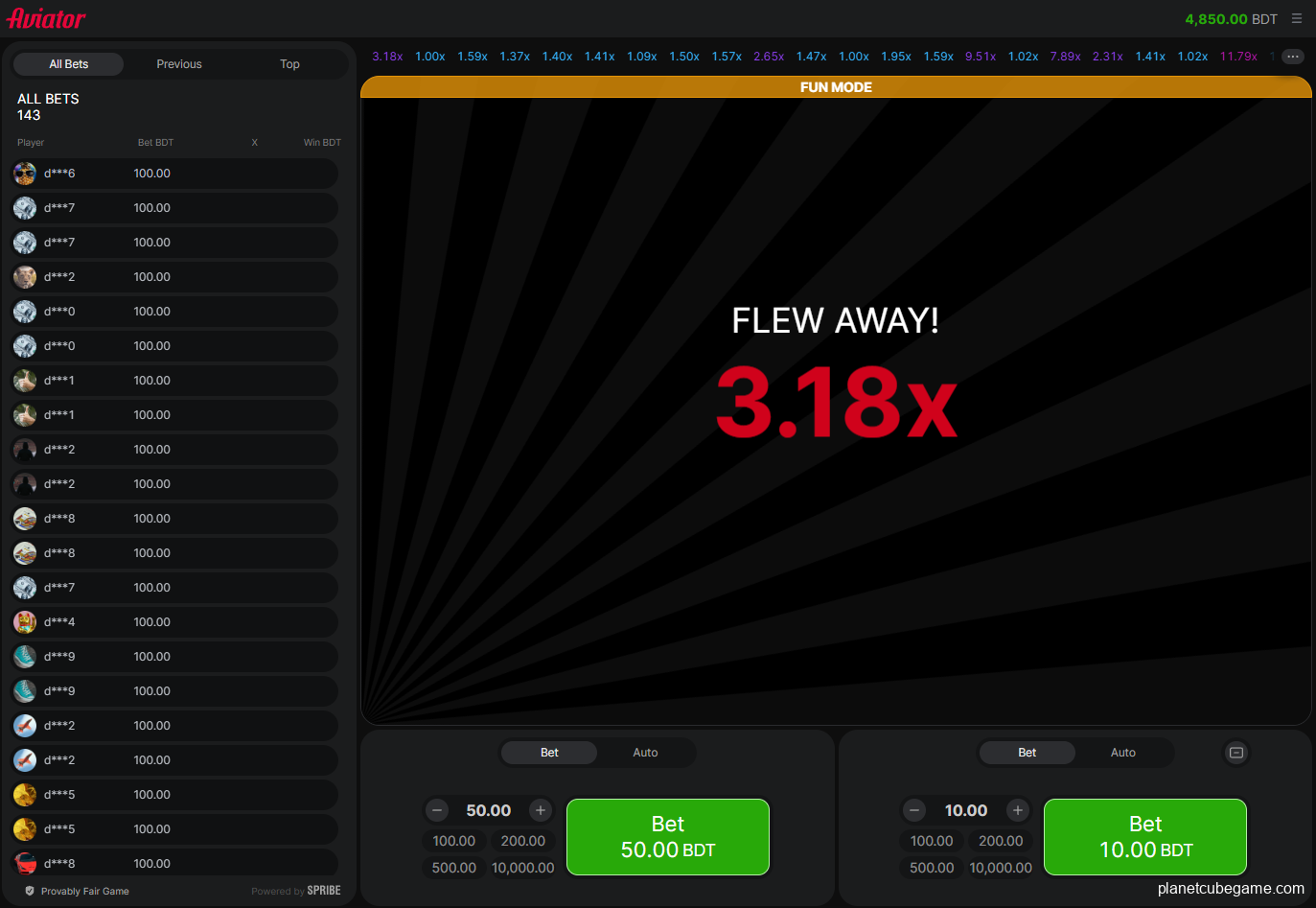Screen dimensions: 1316x908
Task: Click avatar of first d***8 row
Action: pos(25,519)
